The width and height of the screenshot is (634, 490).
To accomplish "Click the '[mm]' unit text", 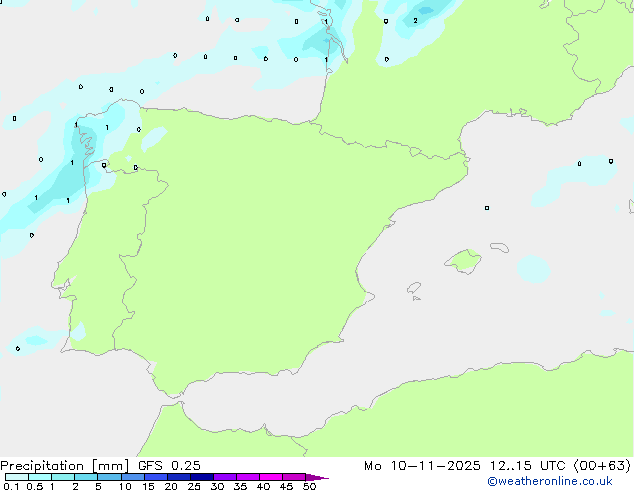I will coord(111,466).
